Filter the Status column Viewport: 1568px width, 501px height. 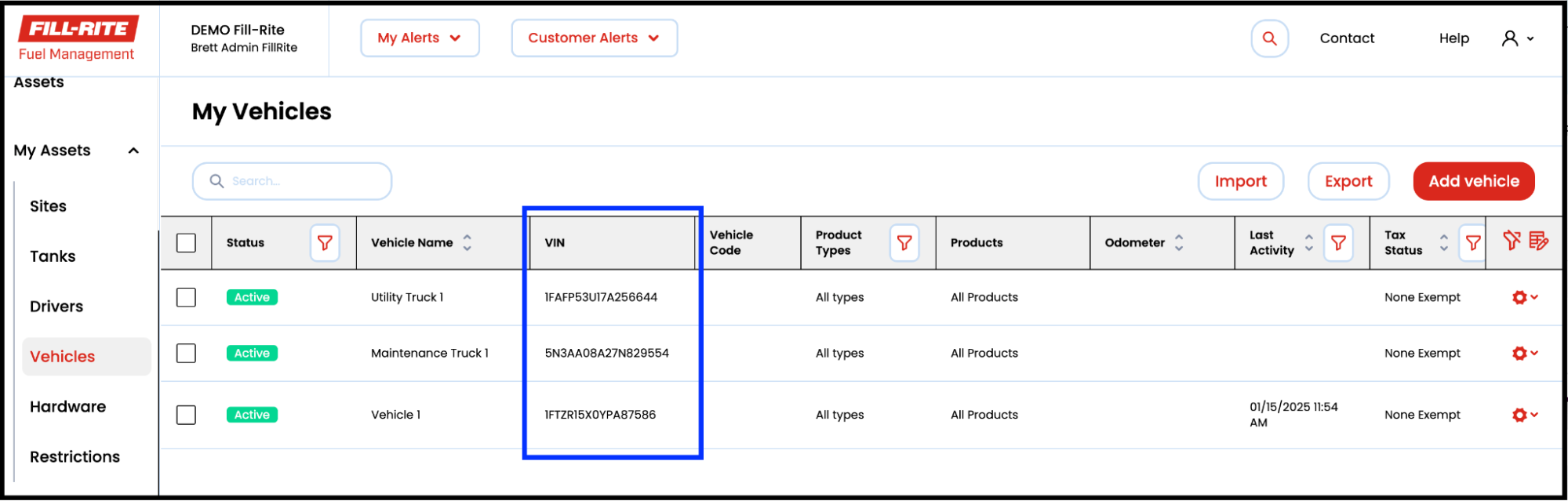coord(325,243)
